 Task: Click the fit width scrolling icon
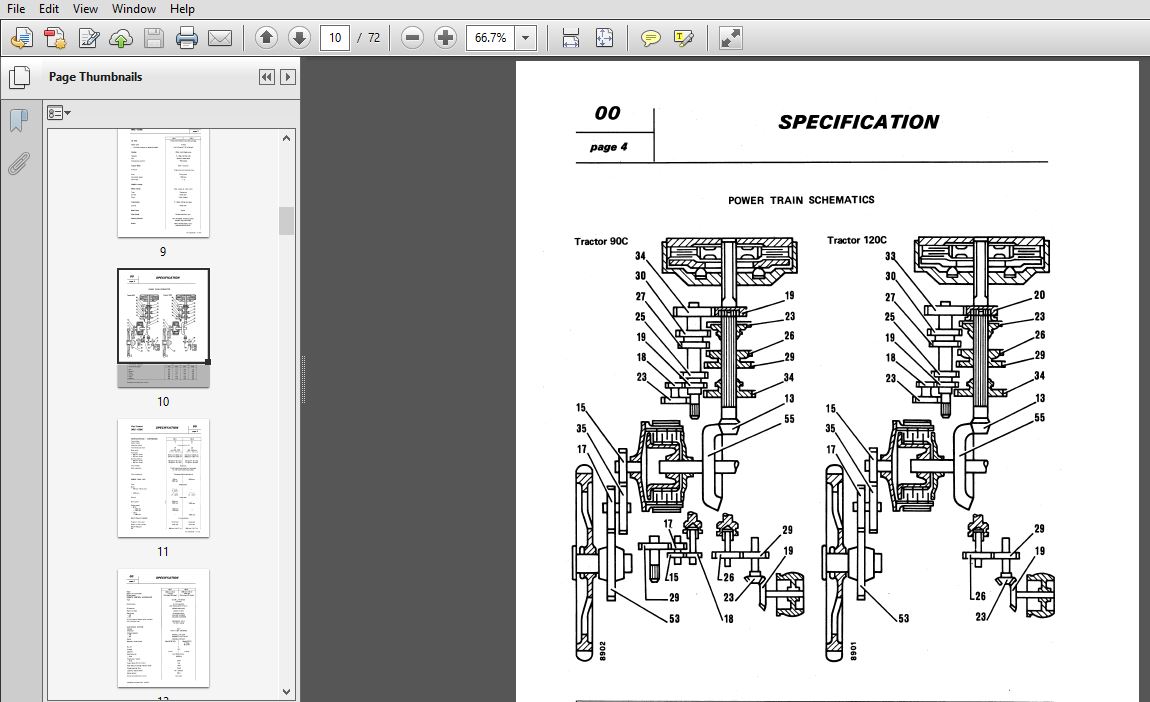pos(571,37)
